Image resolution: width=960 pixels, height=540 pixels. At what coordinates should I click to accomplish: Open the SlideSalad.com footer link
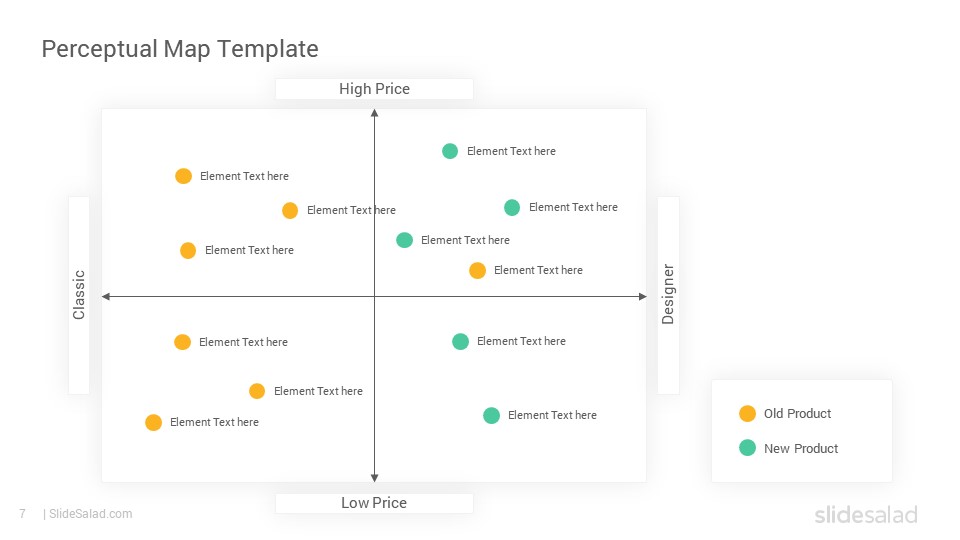coord(91,514)
